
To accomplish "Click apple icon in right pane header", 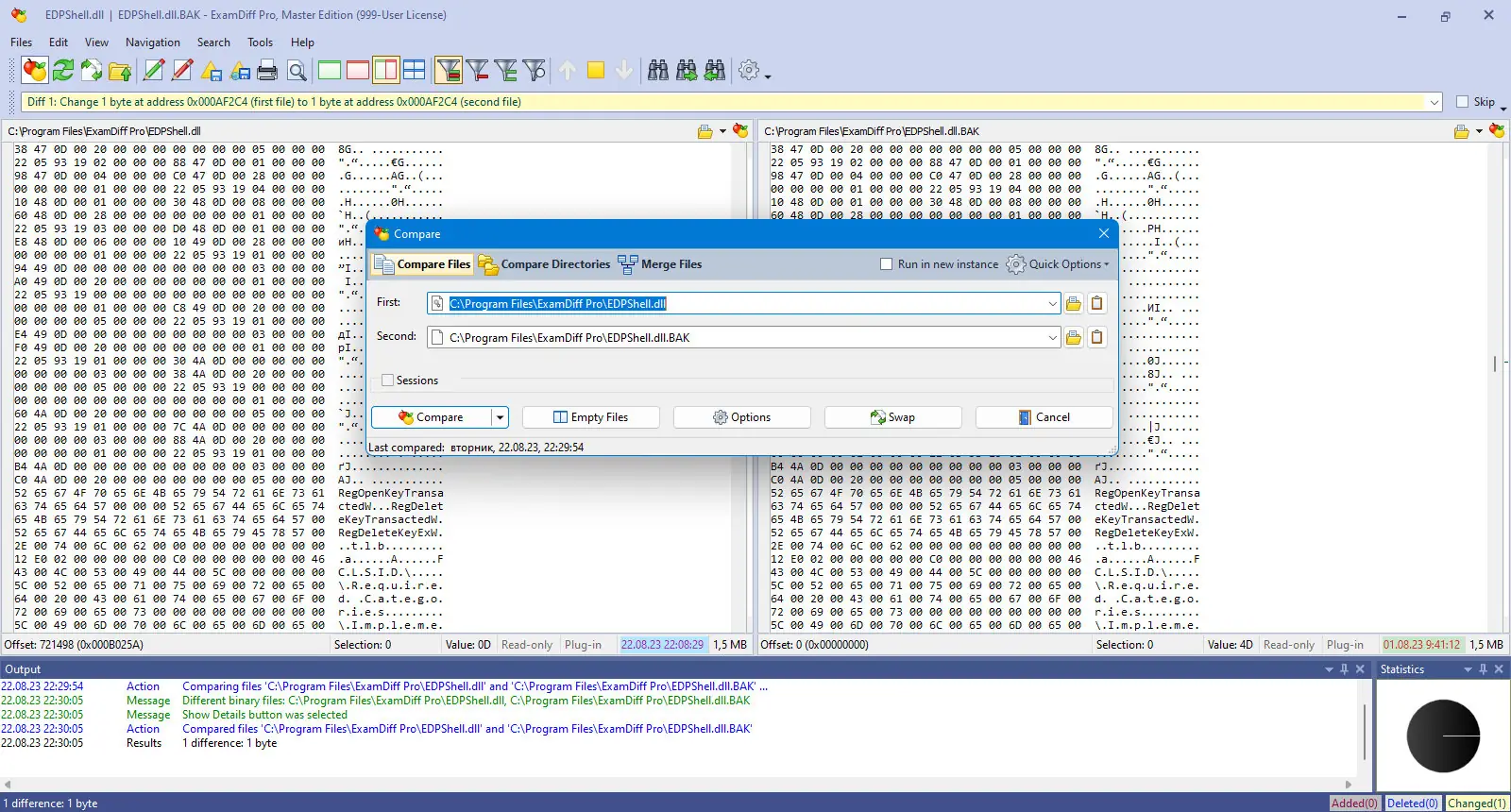I will pyautogui.click(x=1497, y=131).
